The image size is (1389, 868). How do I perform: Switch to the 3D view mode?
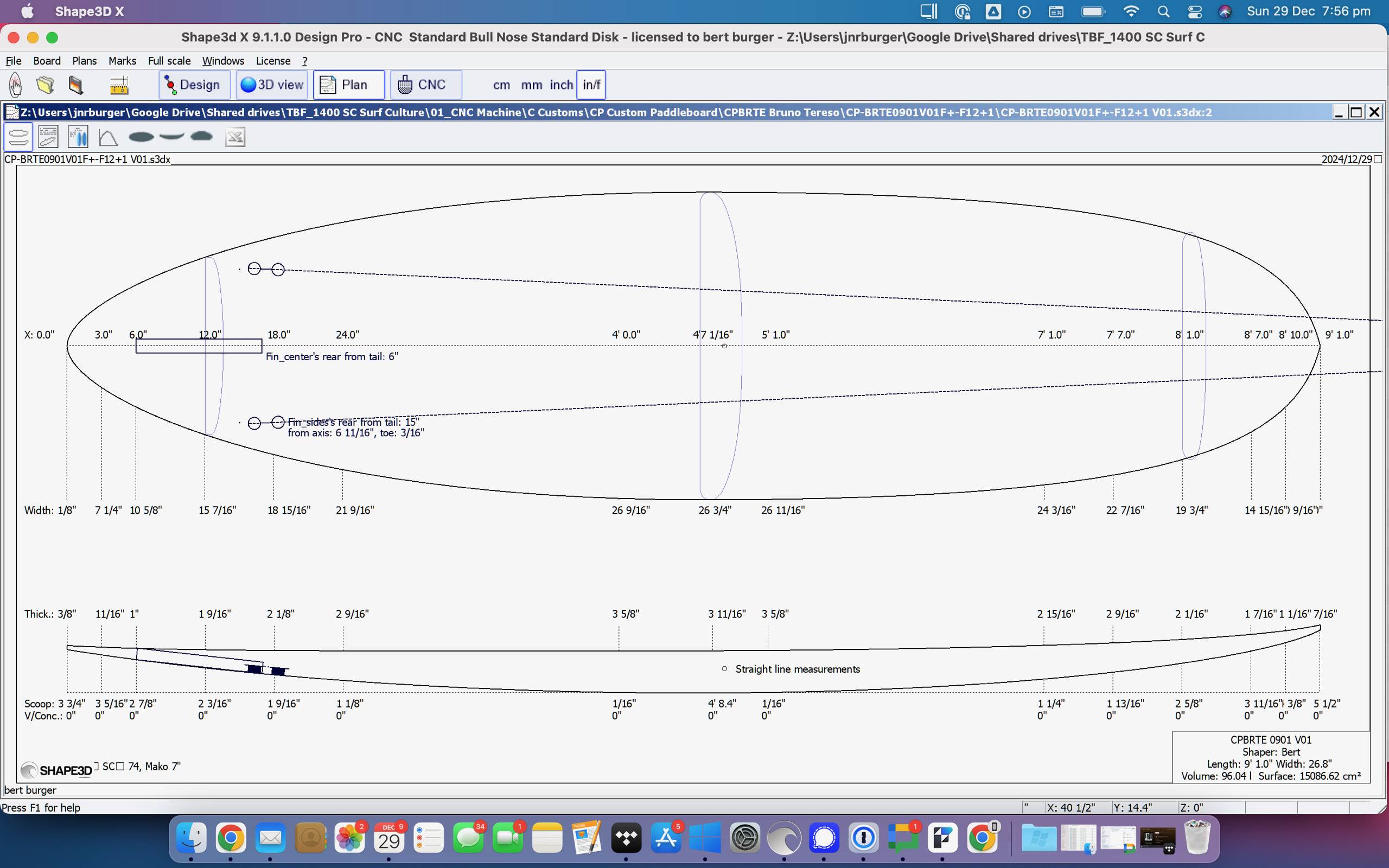pyautogui.click(x=272, y=85)
